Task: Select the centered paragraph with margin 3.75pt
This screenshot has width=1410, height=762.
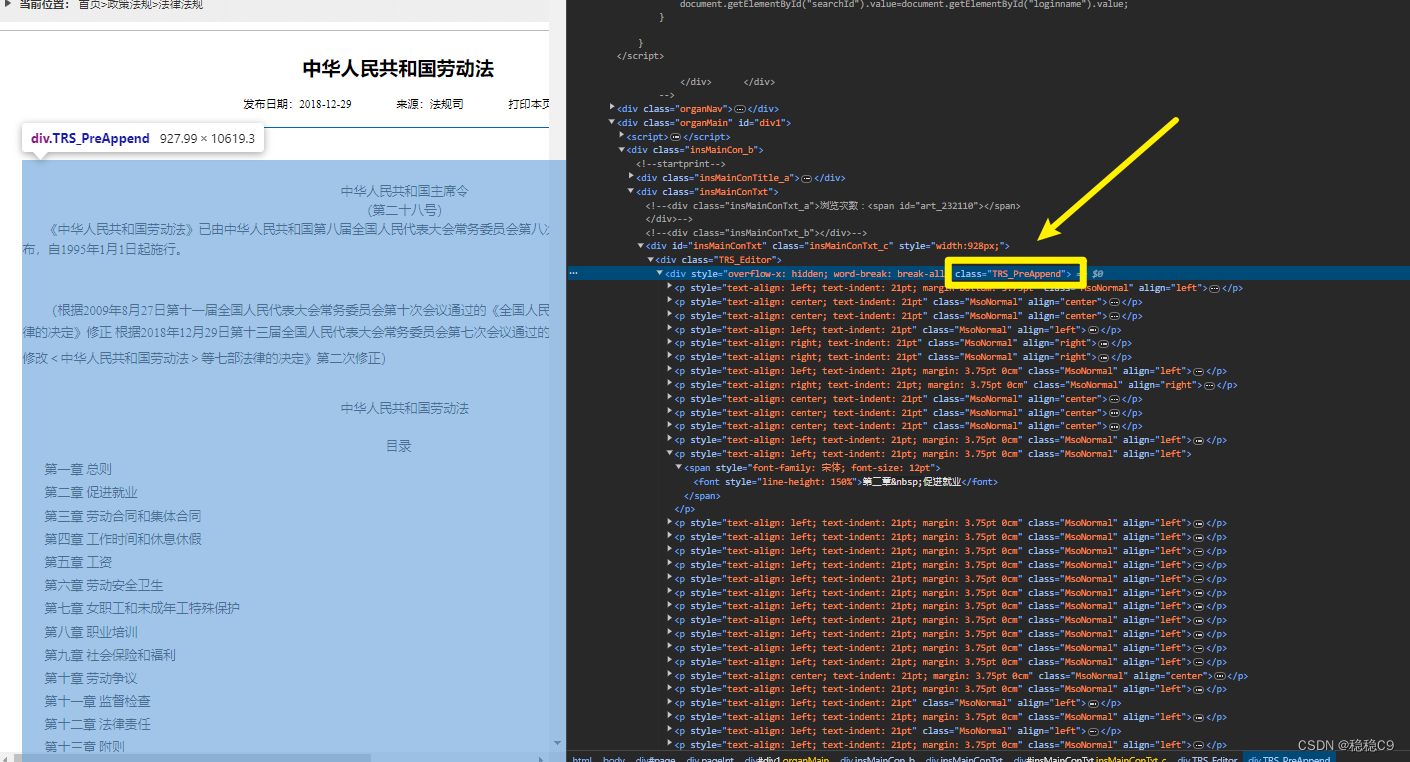Action: 962,676
